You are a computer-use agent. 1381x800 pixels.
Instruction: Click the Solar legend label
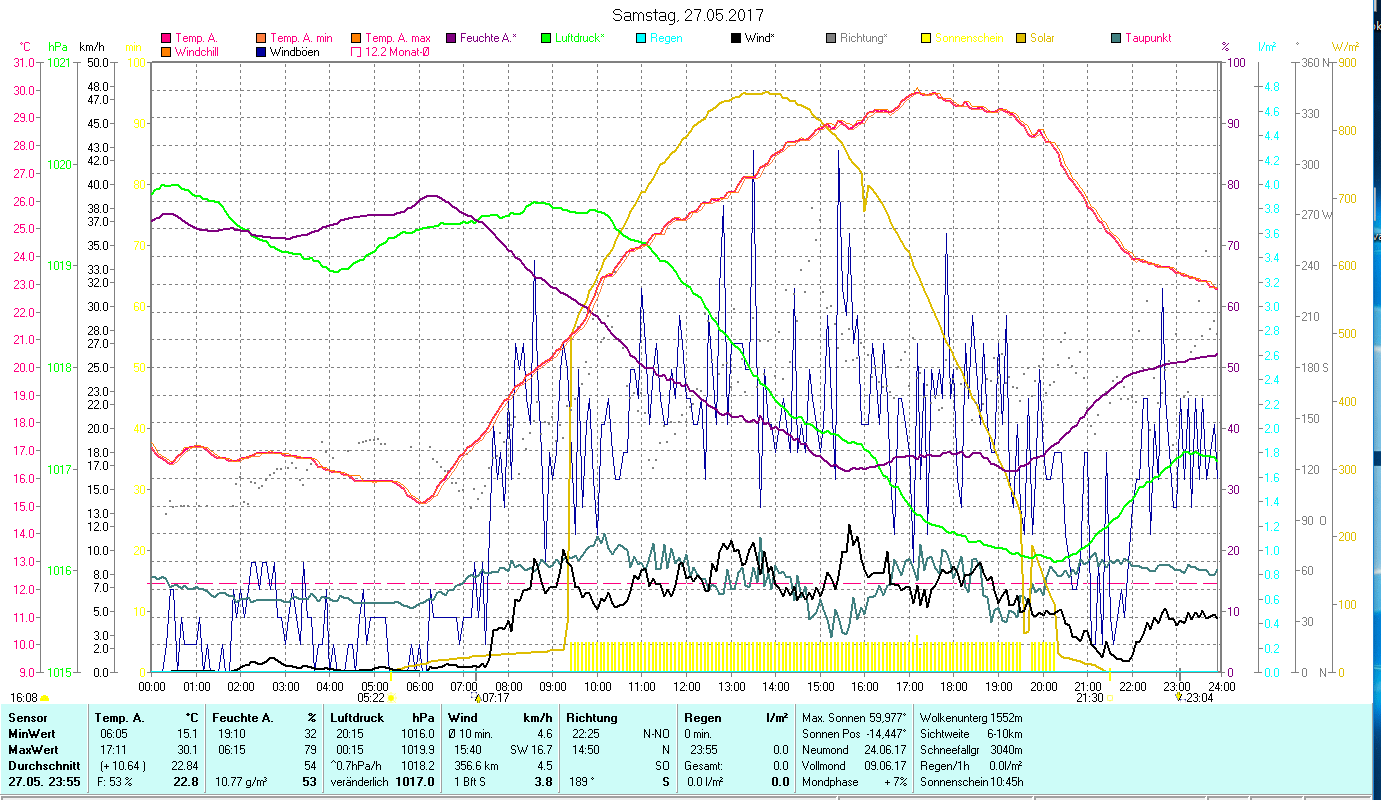(x=1042, y=38)
